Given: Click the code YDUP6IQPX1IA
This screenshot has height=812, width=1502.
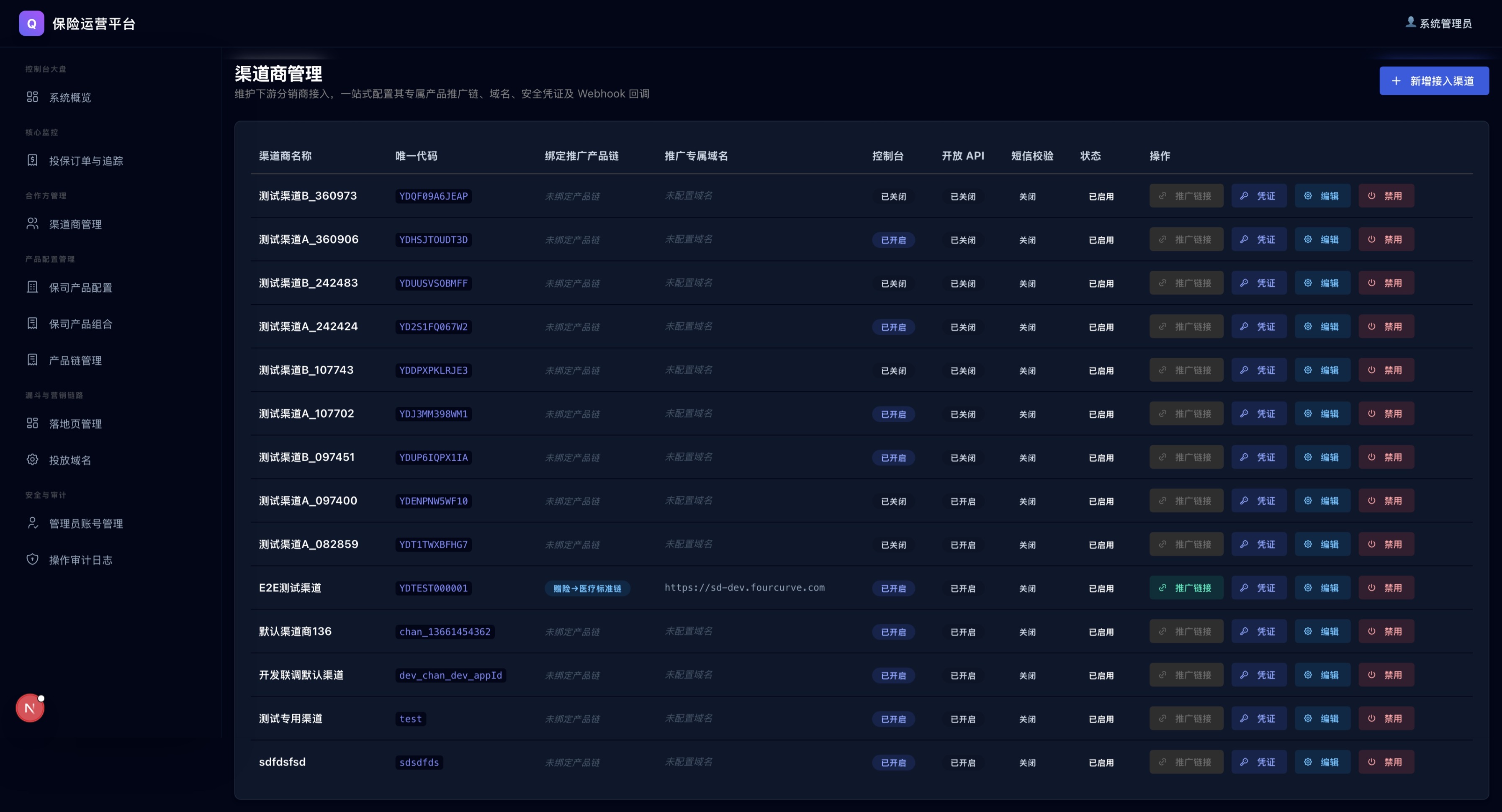Looking at the screenshot, I should coord(433,457).
